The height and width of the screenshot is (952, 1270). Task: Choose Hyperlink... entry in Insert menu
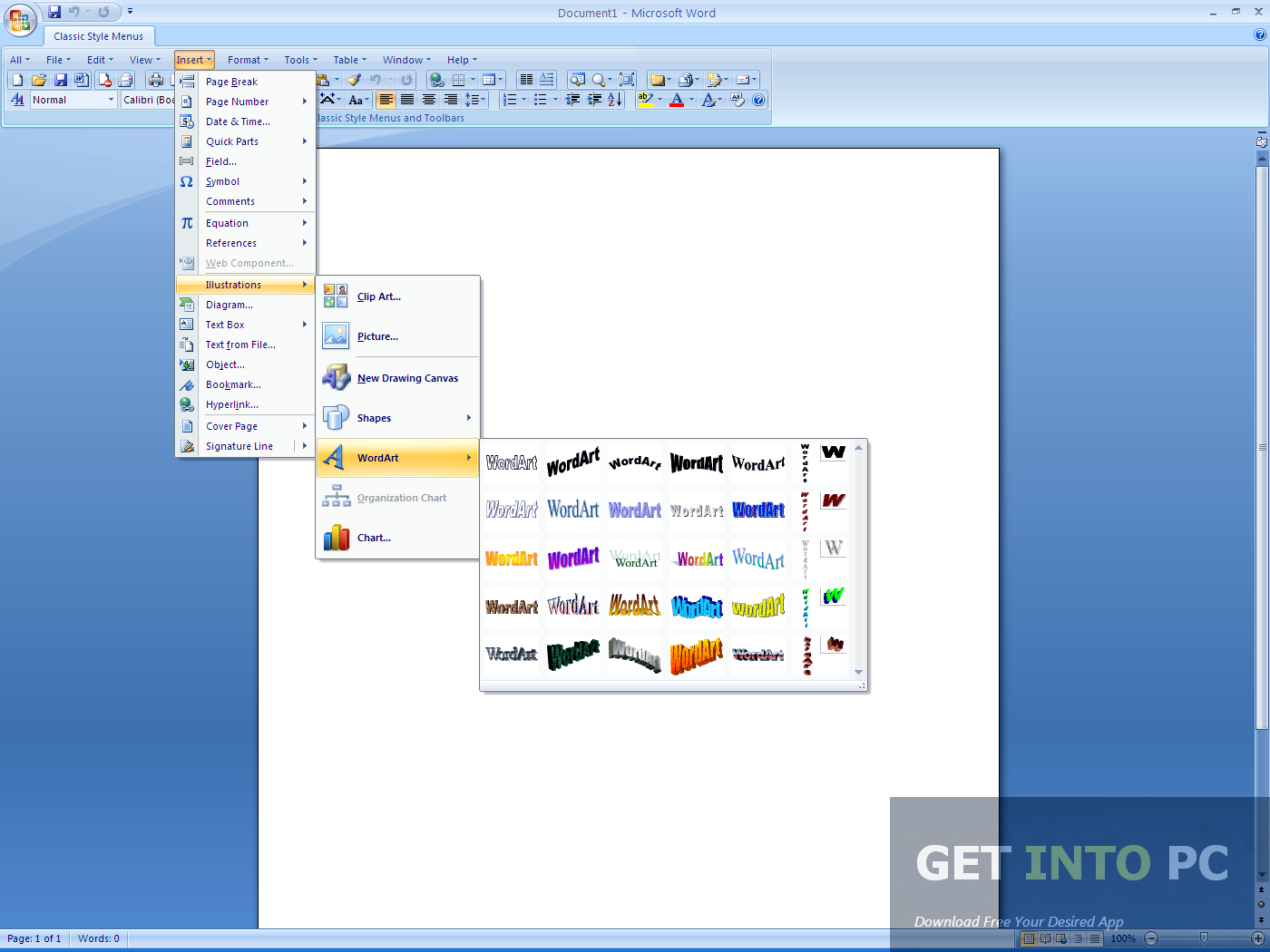tap(246, 404)
